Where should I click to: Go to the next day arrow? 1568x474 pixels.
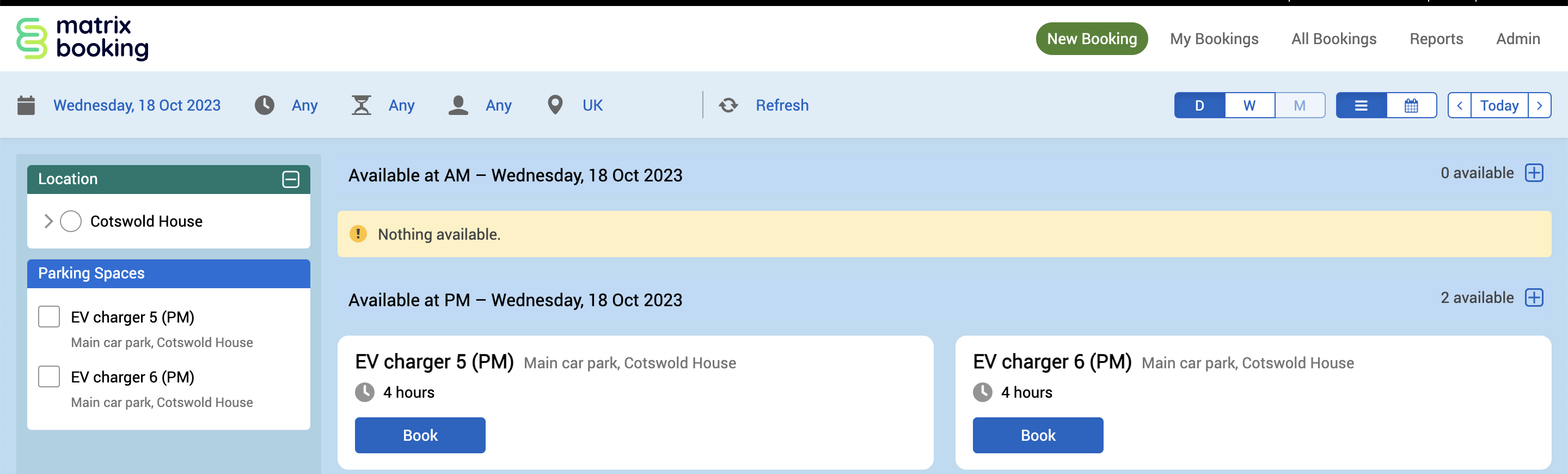1539,105
